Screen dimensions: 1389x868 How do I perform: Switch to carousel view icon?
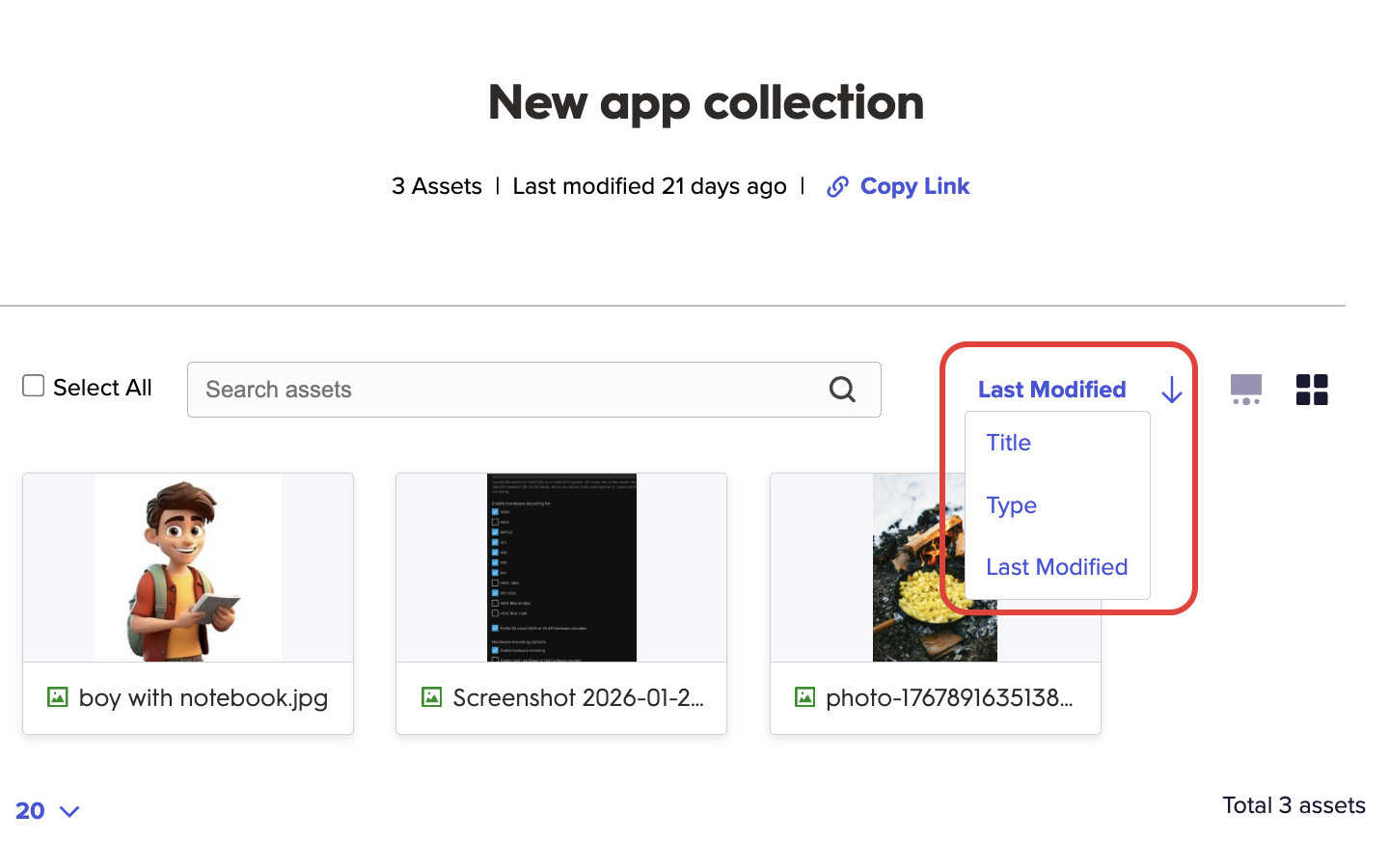[1245, 390]
